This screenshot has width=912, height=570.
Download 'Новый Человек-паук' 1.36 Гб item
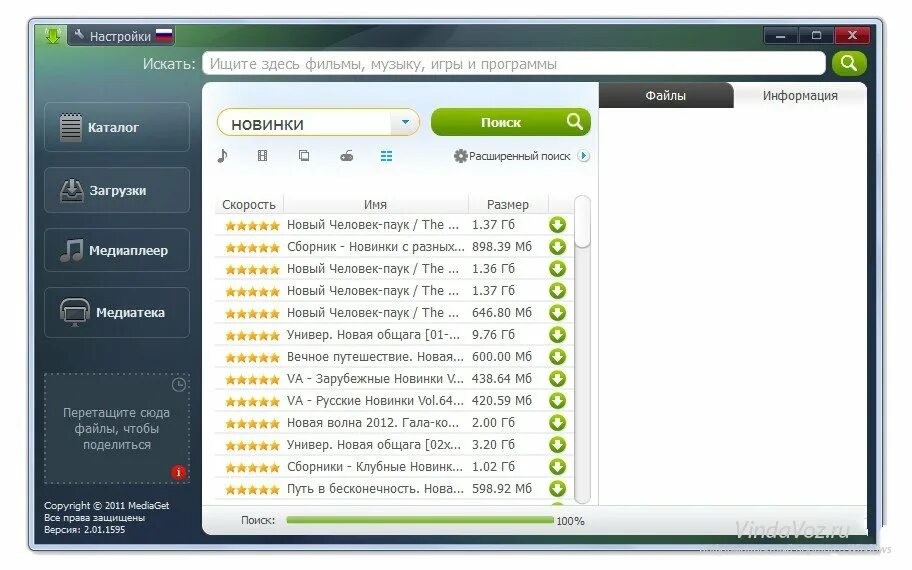pyautogui.click(x=557, y=269)
